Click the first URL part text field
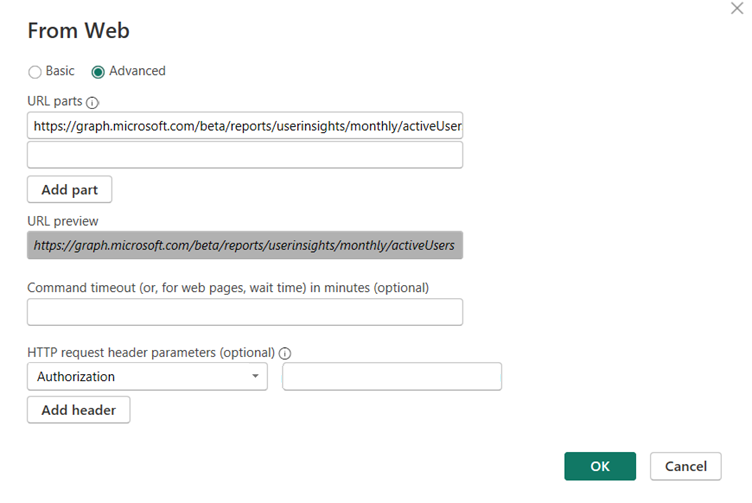The height and width of the screenshot is (503, 752). pos(245,126)
